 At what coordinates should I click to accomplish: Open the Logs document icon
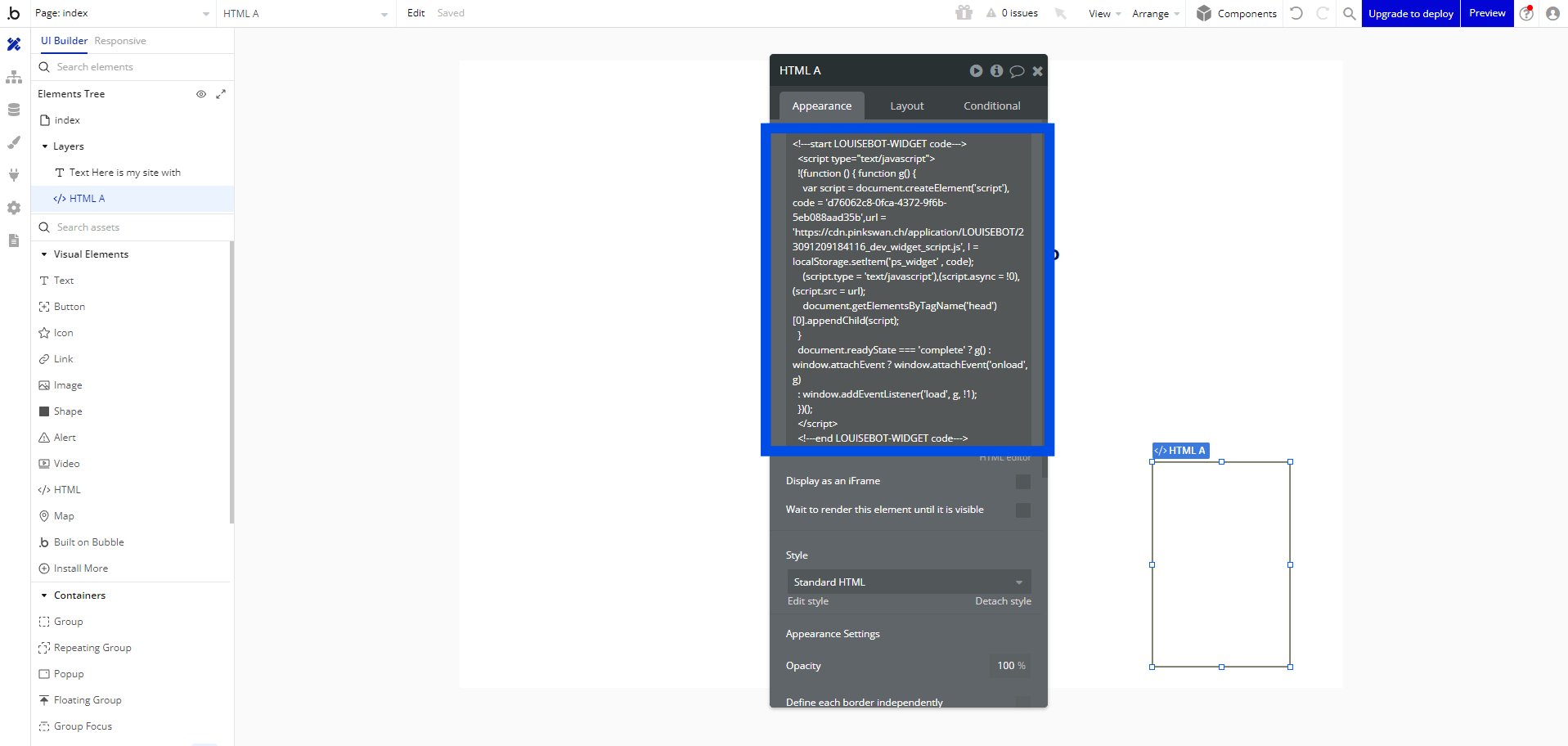tap(14, 240)
